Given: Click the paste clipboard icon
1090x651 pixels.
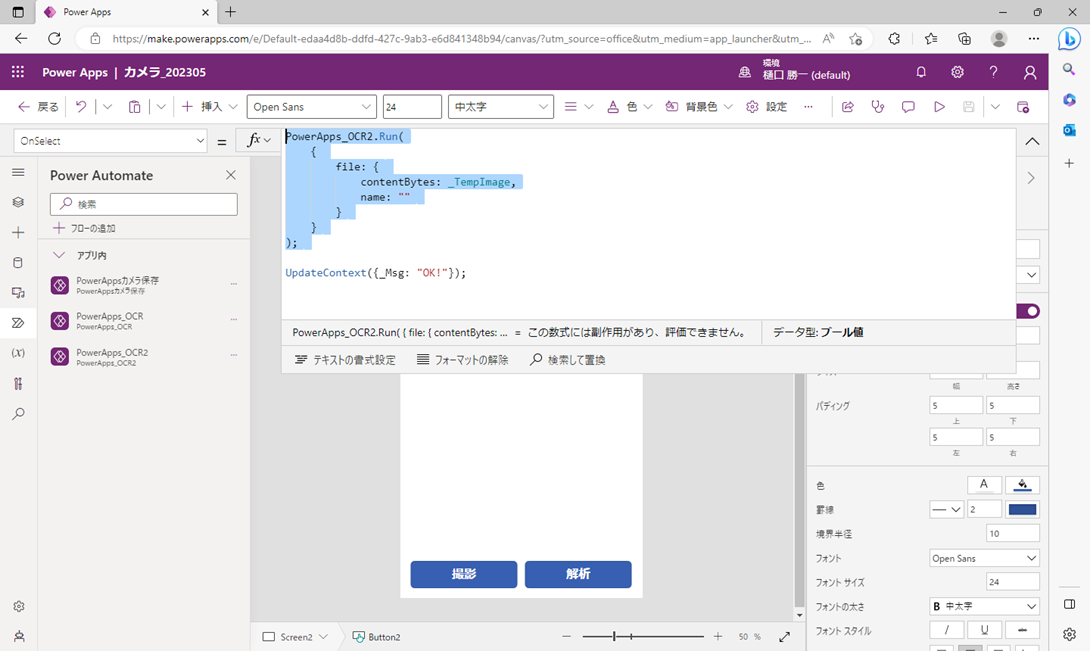Looking at the screenshot, I should click(x=134, y=106).
